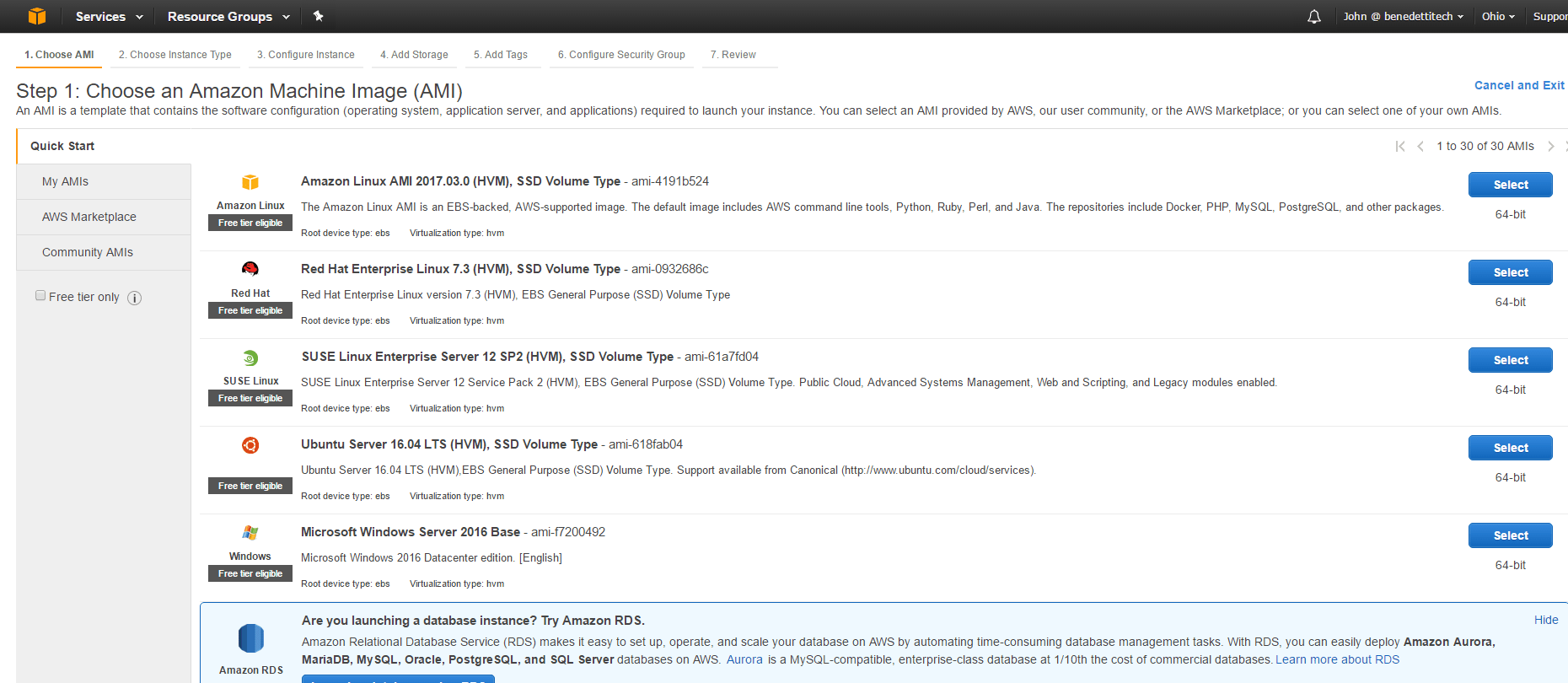Screen dimensions: 1568x683
Task: Select Microsoft Windows Server 2016 Base
Action: pyautogui.click(x=1510, y=535)
